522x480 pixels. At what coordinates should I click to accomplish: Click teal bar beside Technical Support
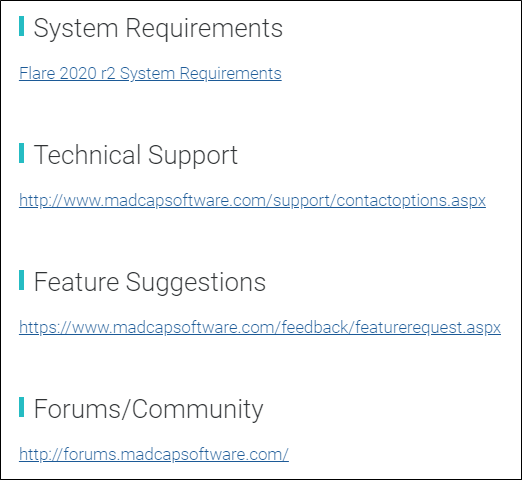coord(22,153)
